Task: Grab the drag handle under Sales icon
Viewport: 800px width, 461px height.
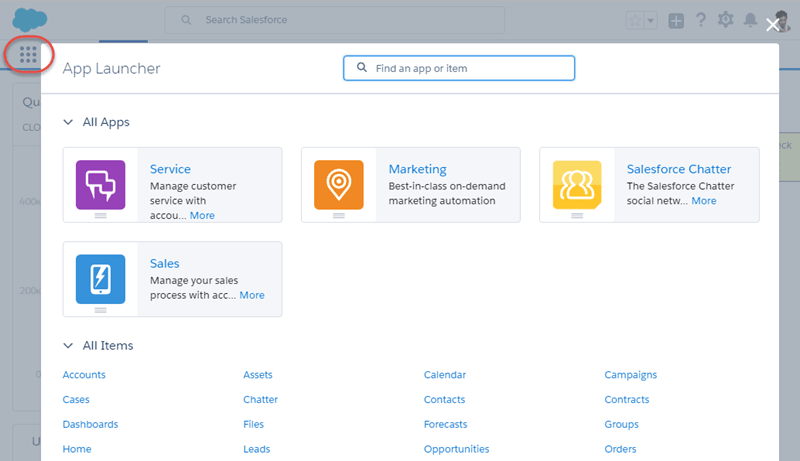Action: point(101,310)
